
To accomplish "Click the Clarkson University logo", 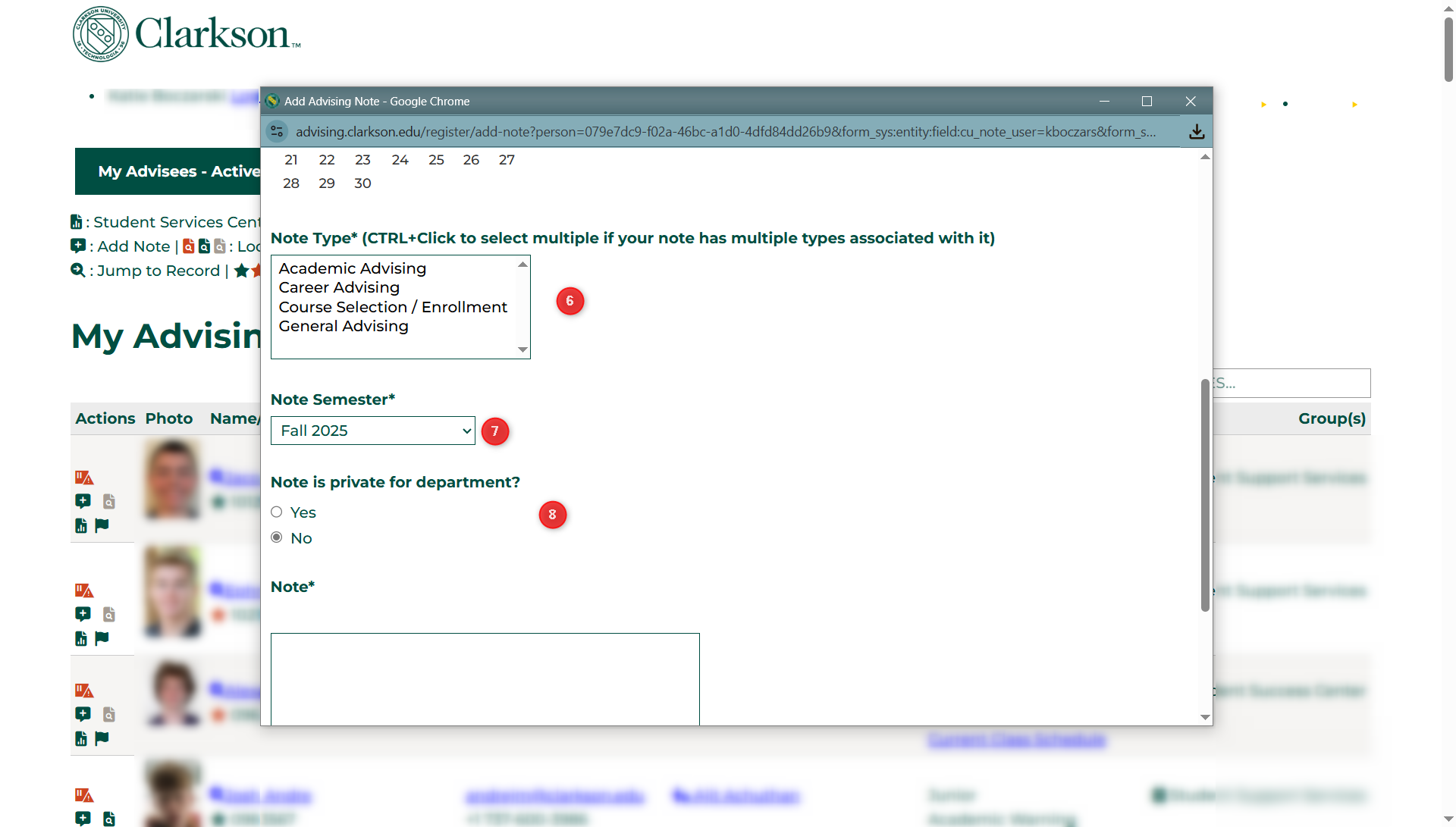I will [x=187, y=34].
